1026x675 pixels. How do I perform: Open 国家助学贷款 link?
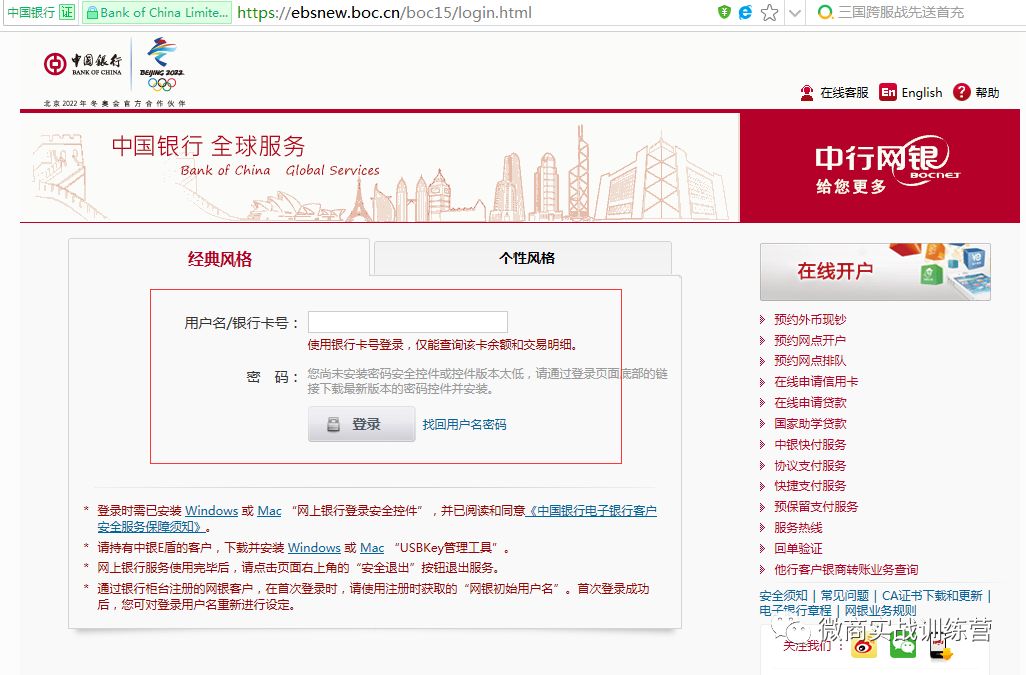pos(810,423)
